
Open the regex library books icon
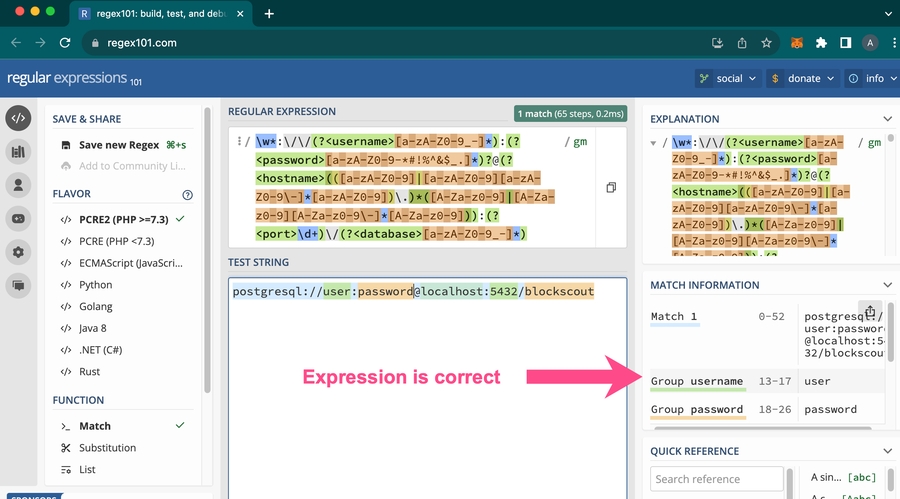pyautogui.click(x=18, y=152)
